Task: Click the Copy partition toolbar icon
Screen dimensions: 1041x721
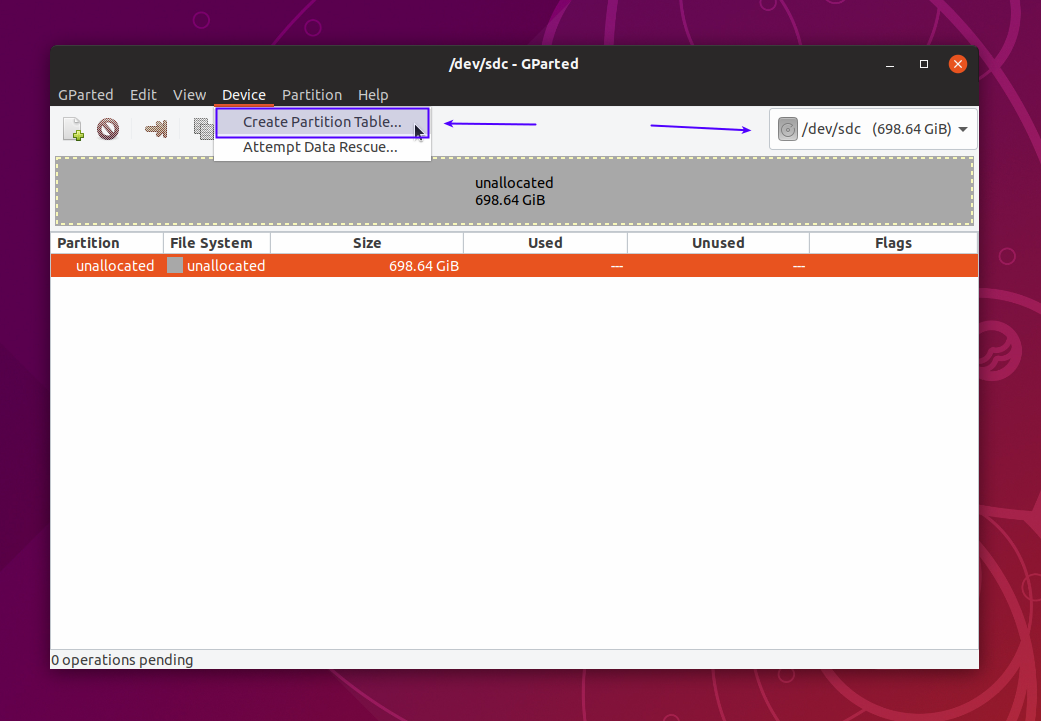Action: click(x=203, y=129)
